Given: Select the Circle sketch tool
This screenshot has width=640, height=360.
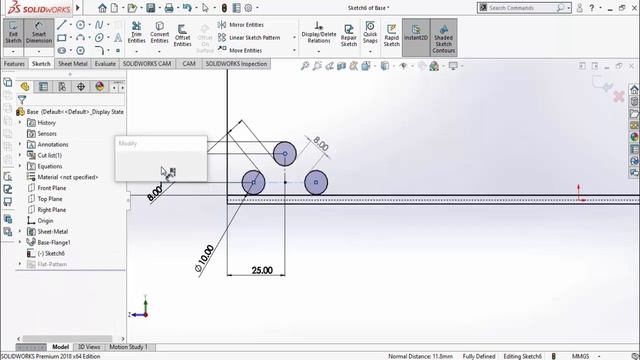Looking at the screenshot, I should pos(80,25).
